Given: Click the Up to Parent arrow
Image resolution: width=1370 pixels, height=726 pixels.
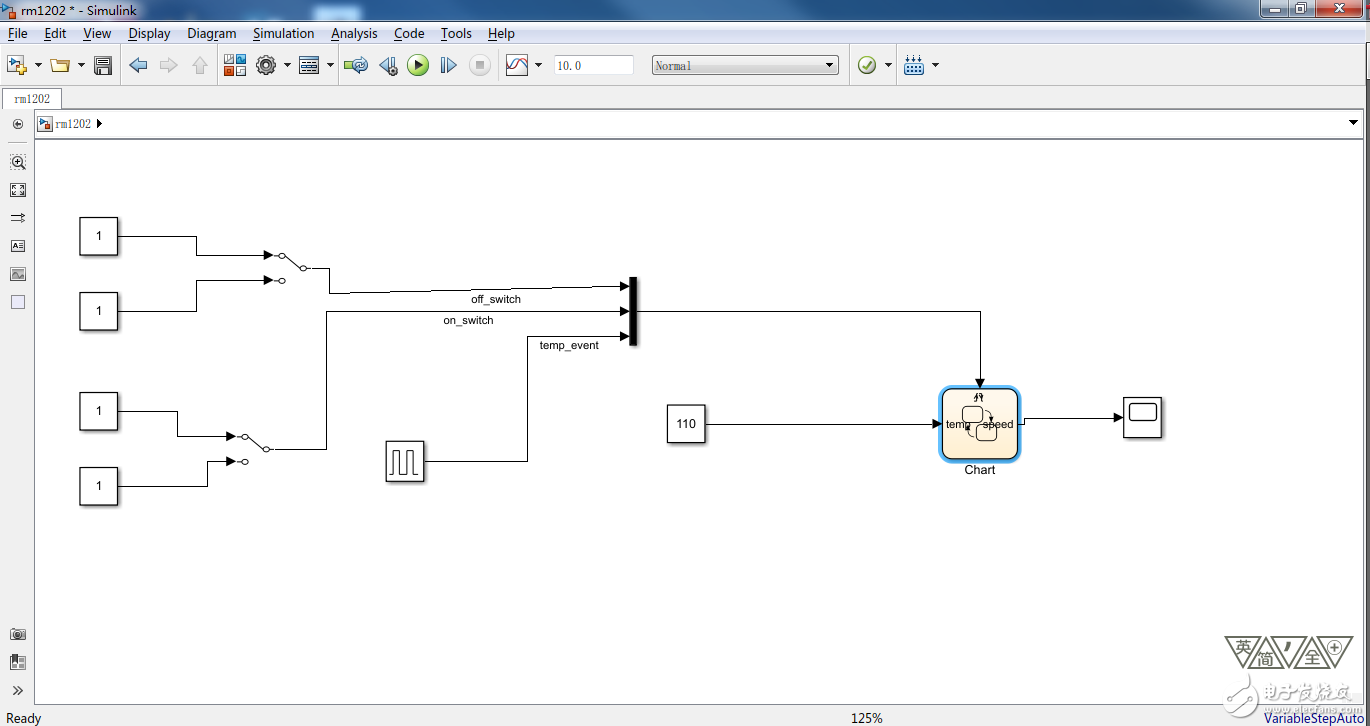Looking at the screenshot, I should [x=199, y=66].
